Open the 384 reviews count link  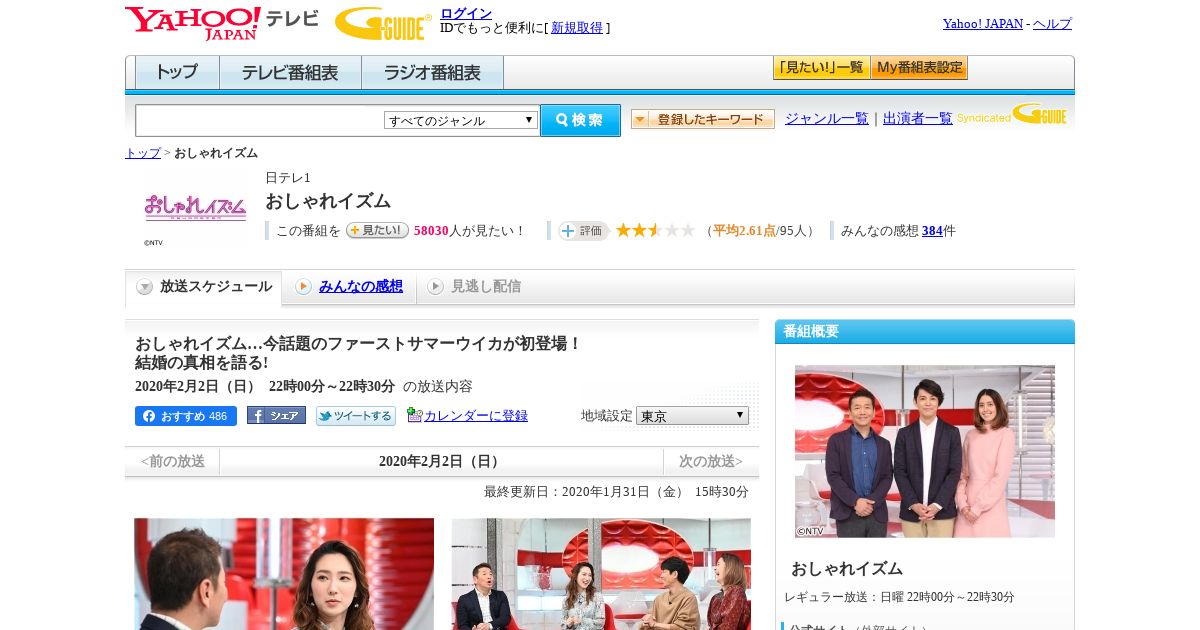(x=932, y=231)
